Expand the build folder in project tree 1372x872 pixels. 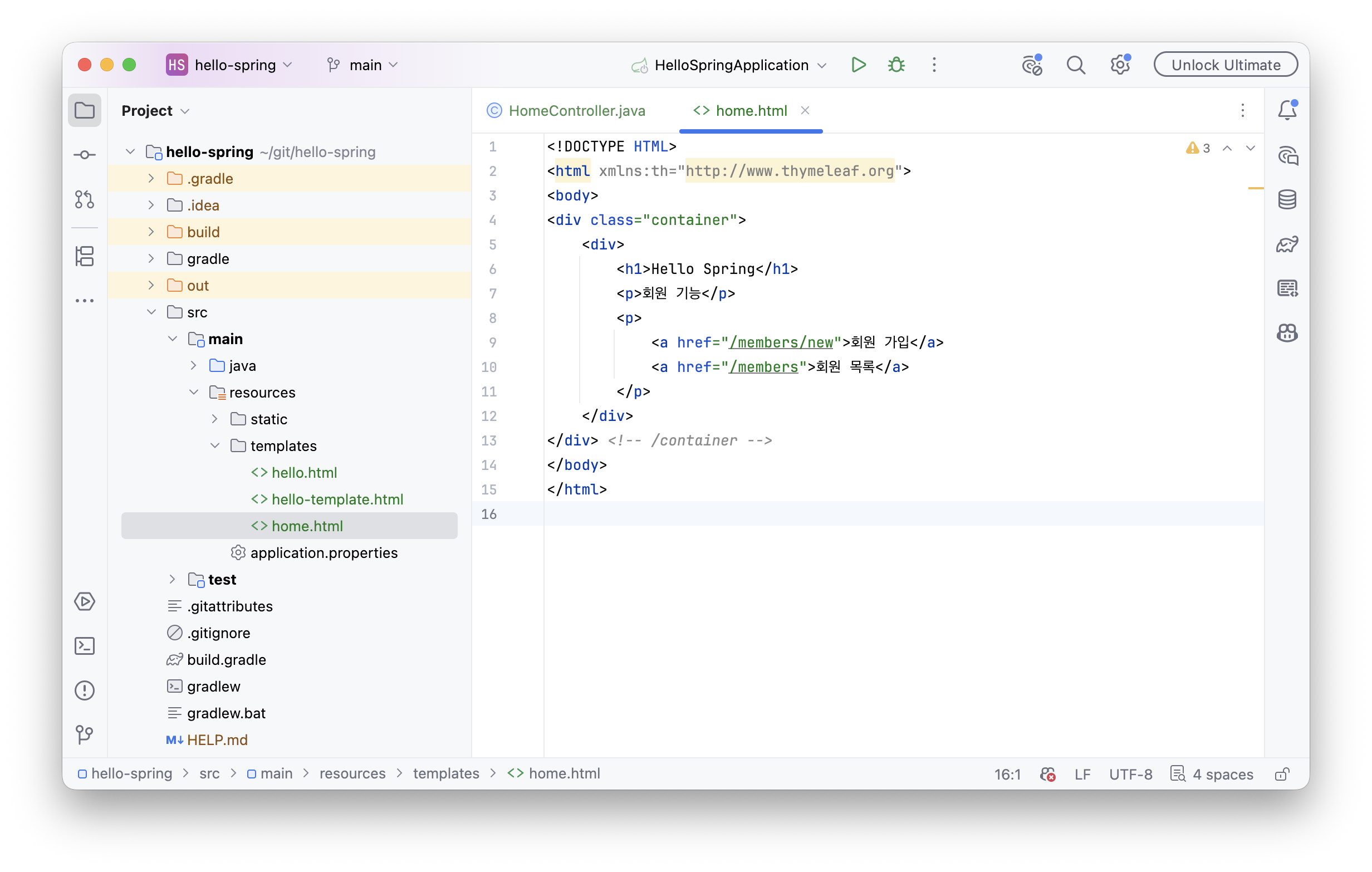pyautogui.click(x=151, y=232)
